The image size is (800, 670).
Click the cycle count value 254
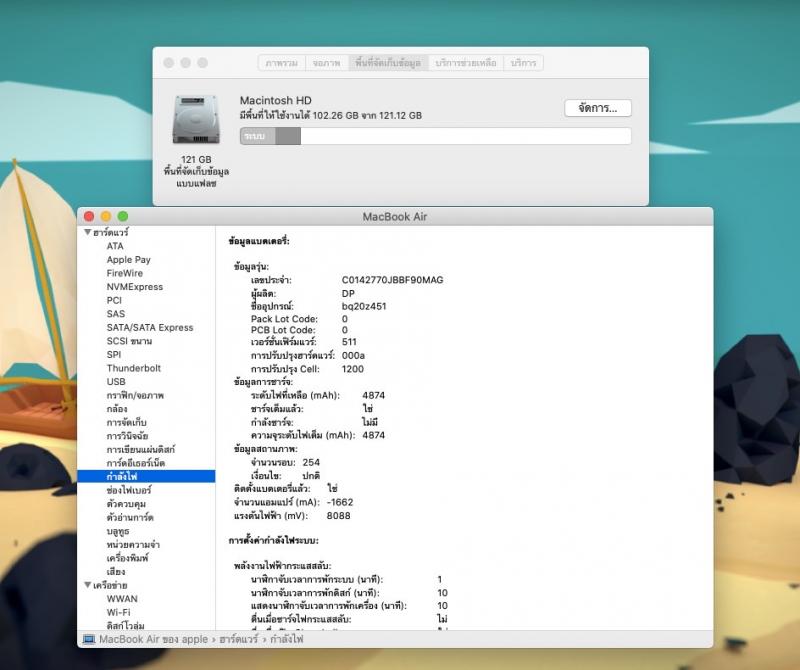[311, 462]
